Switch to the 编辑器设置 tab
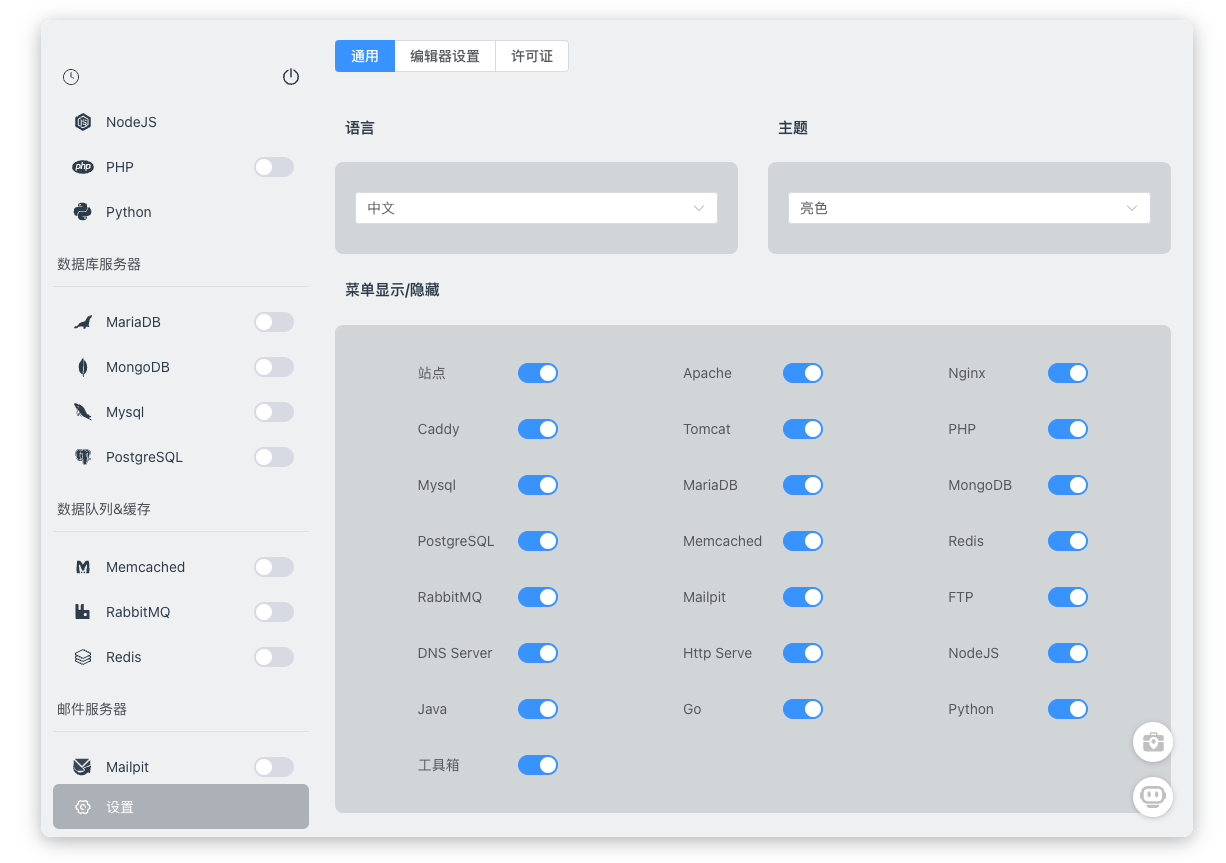The image size is (1226, 863). [445, 56]
